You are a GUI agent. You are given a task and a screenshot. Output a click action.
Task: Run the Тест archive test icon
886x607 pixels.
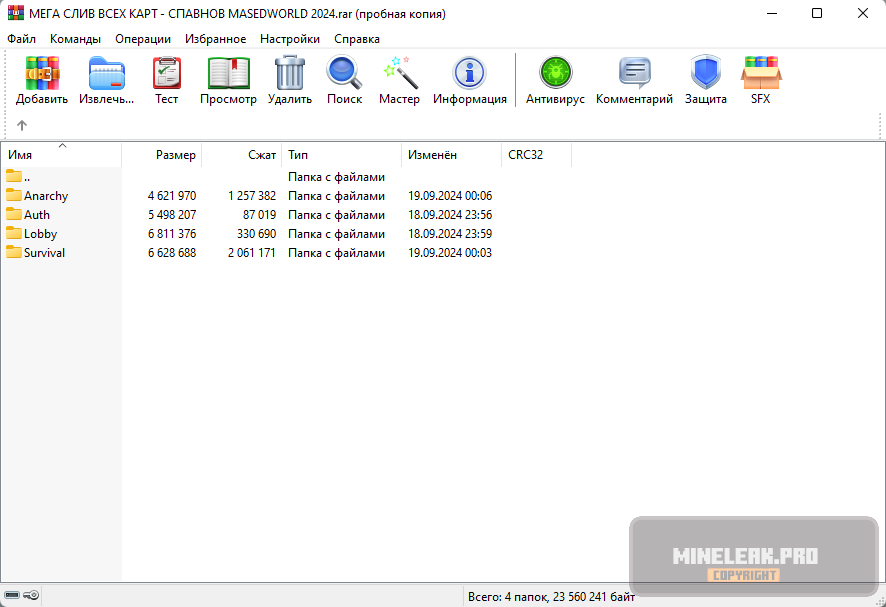tap(167, 73)
